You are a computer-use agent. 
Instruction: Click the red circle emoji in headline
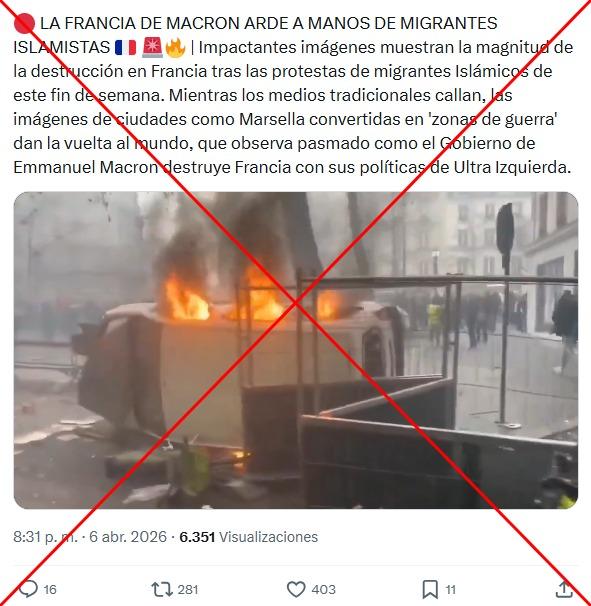(x=24, y=24)
